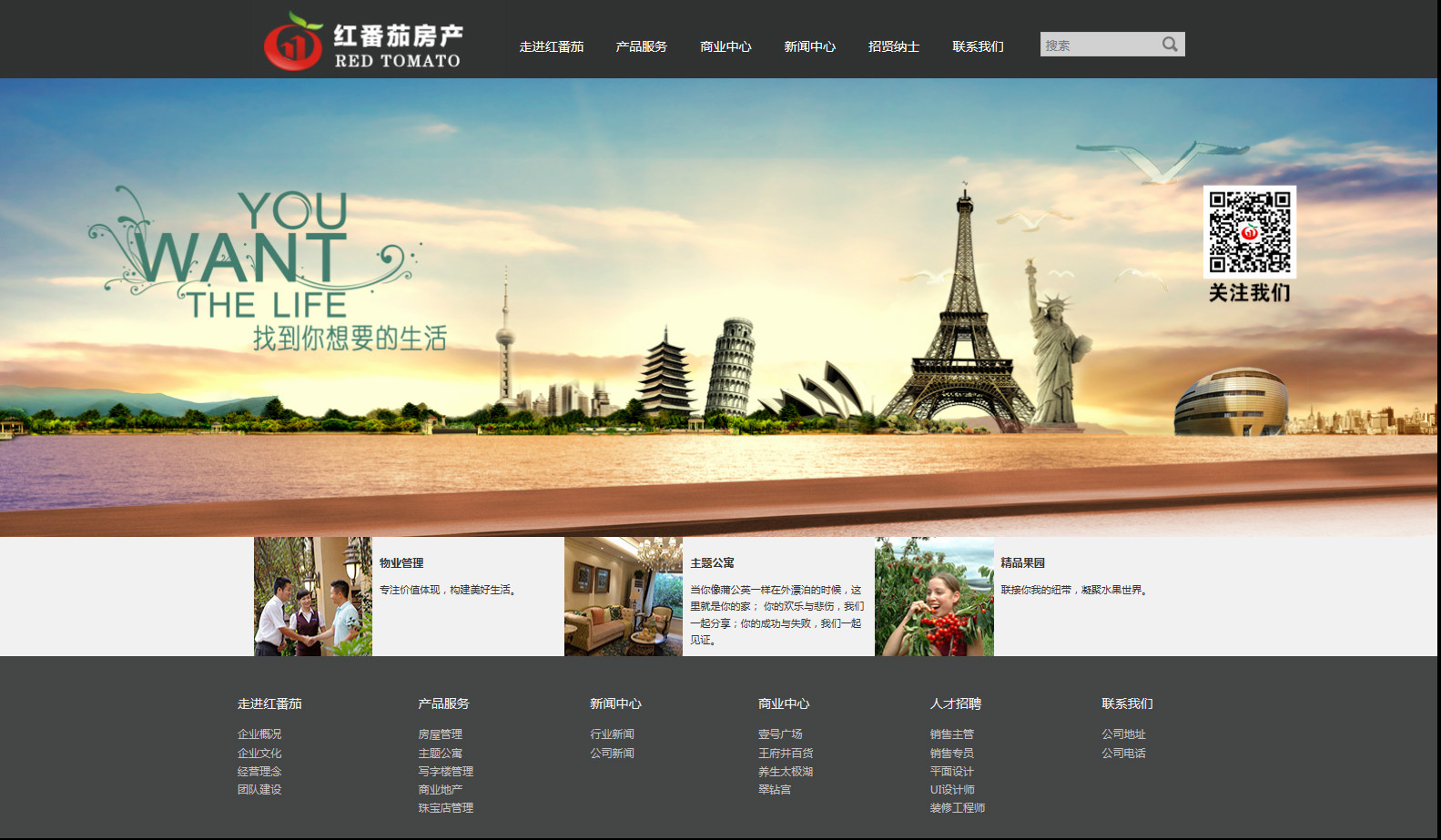
Task: View 平面设计 job link
Action: click(x=952, y=772)
